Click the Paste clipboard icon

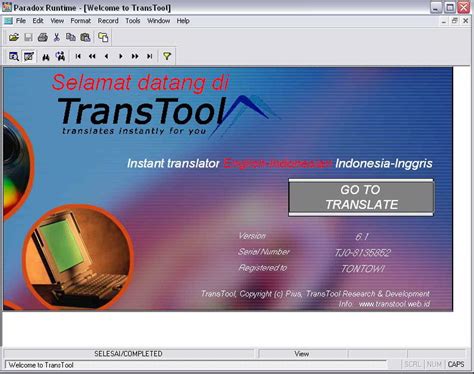point(85,37)
